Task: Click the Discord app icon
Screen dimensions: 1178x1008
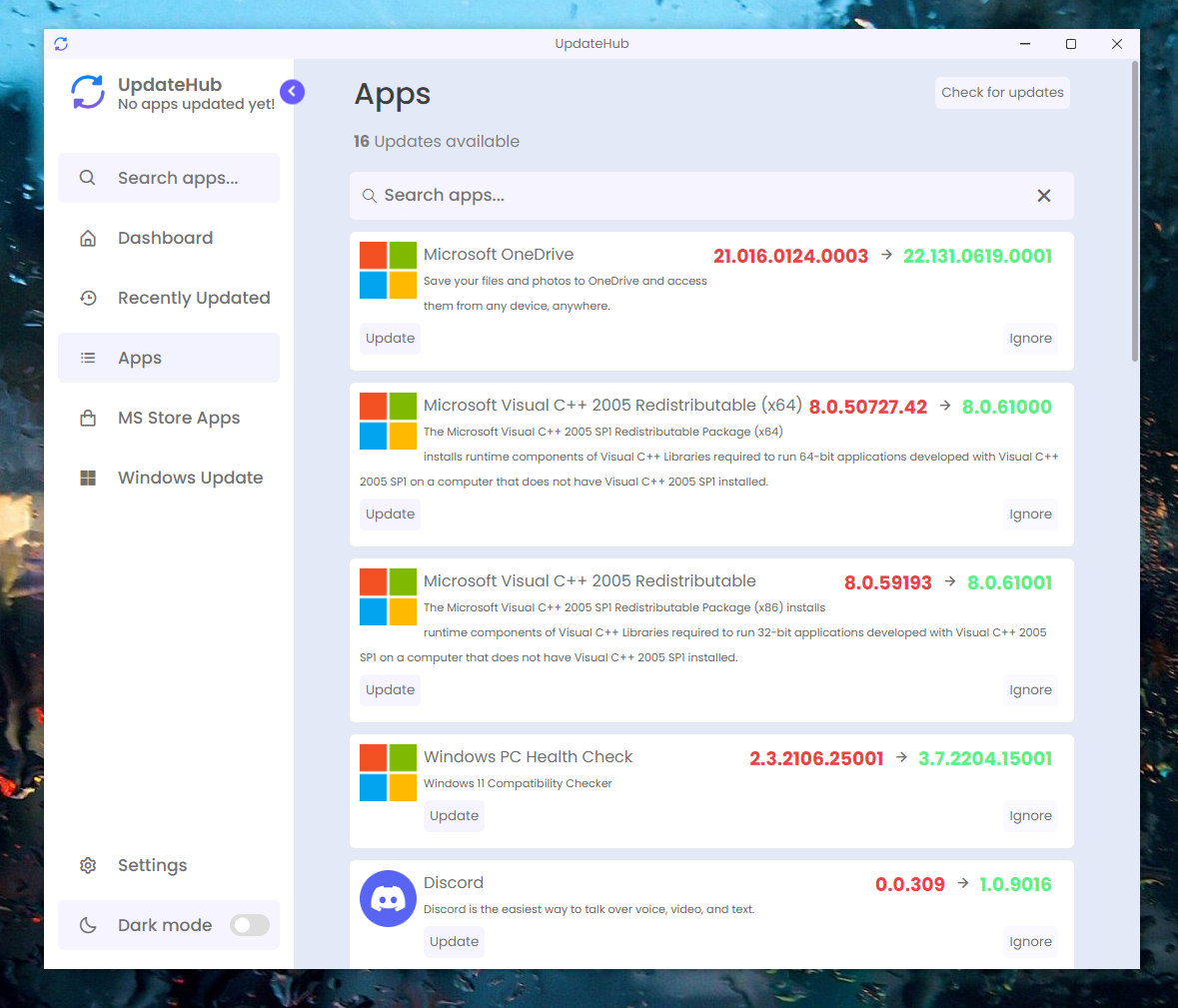Action: tap(388, 898)
